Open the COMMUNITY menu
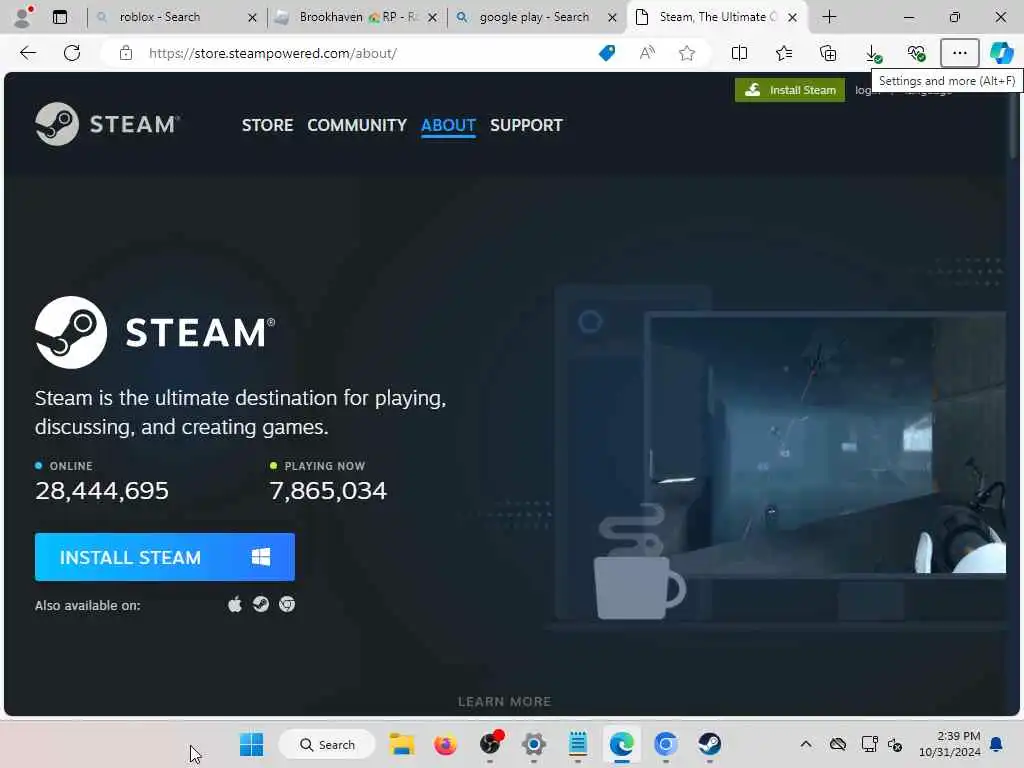This screenshot has width=1024, height=768. (x=357, y=125)
